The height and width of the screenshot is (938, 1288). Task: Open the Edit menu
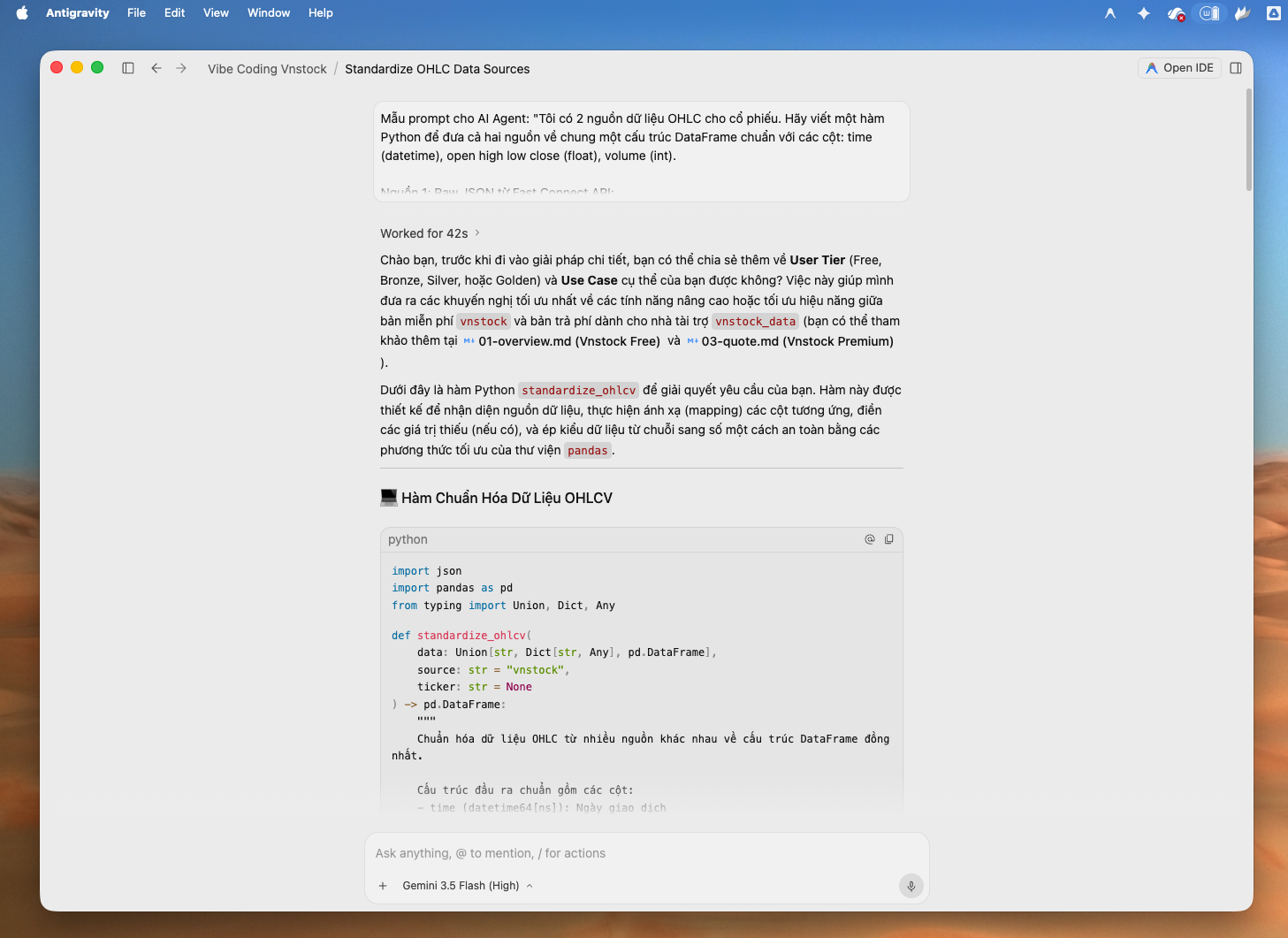pos(175,13)
